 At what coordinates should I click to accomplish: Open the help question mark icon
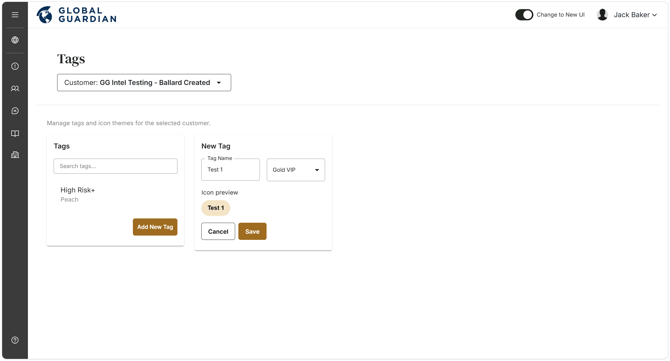click(15, 340)
